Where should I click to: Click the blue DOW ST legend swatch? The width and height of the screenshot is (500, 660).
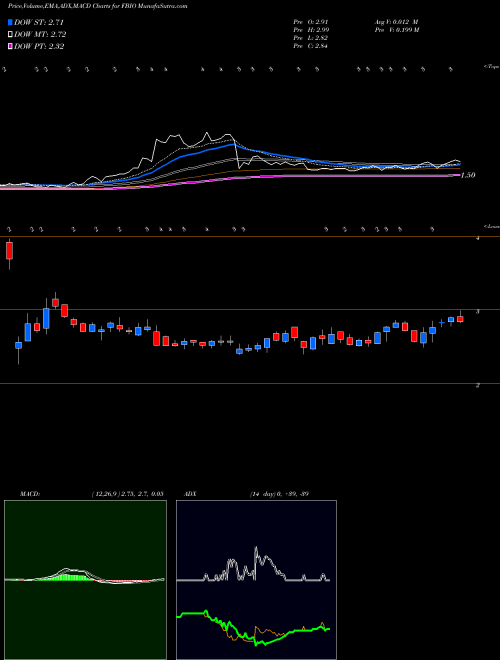click(x=11, y=22)
